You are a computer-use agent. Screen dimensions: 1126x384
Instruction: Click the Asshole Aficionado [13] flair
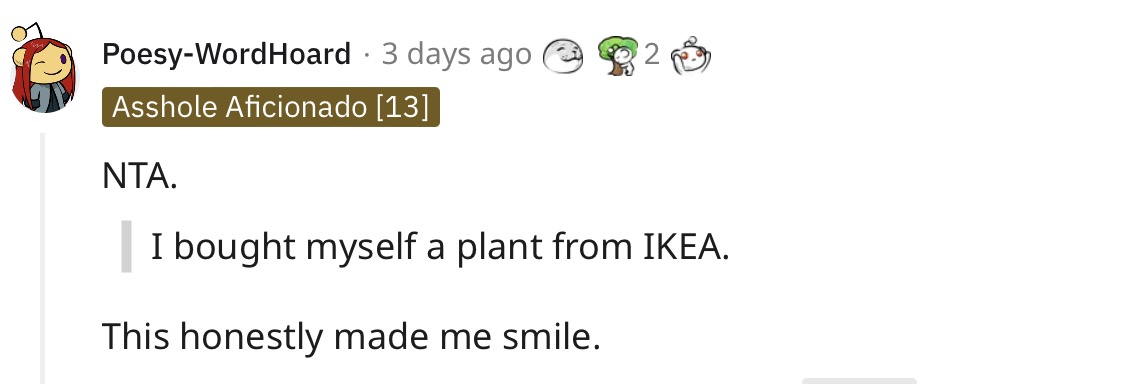tap(271, 108)
